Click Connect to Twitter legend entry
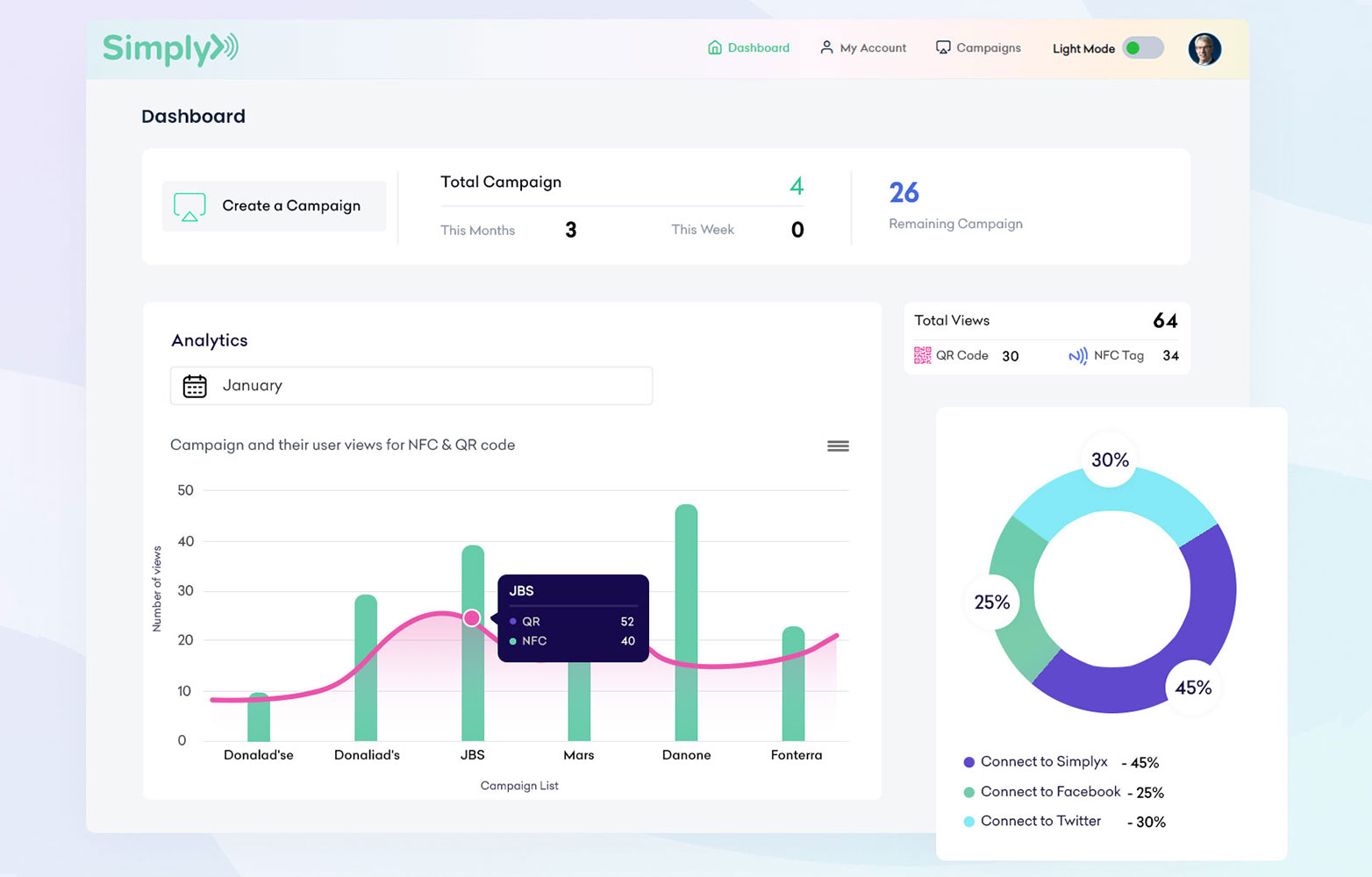The image size is (1372, 877). 1065,822
